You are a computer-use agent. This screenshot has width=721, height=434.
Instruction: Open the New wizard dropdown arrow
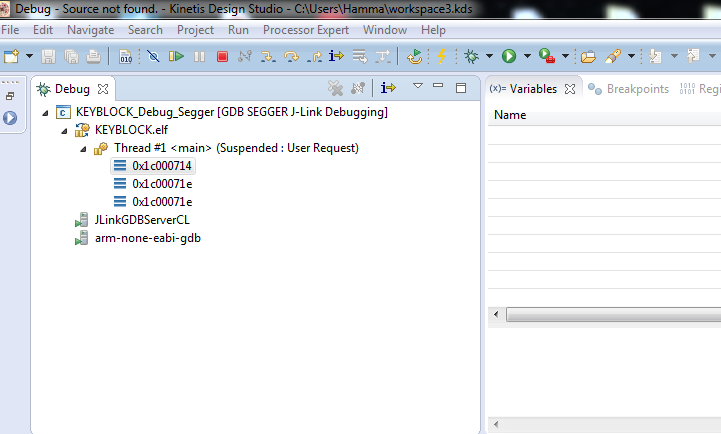29,56
